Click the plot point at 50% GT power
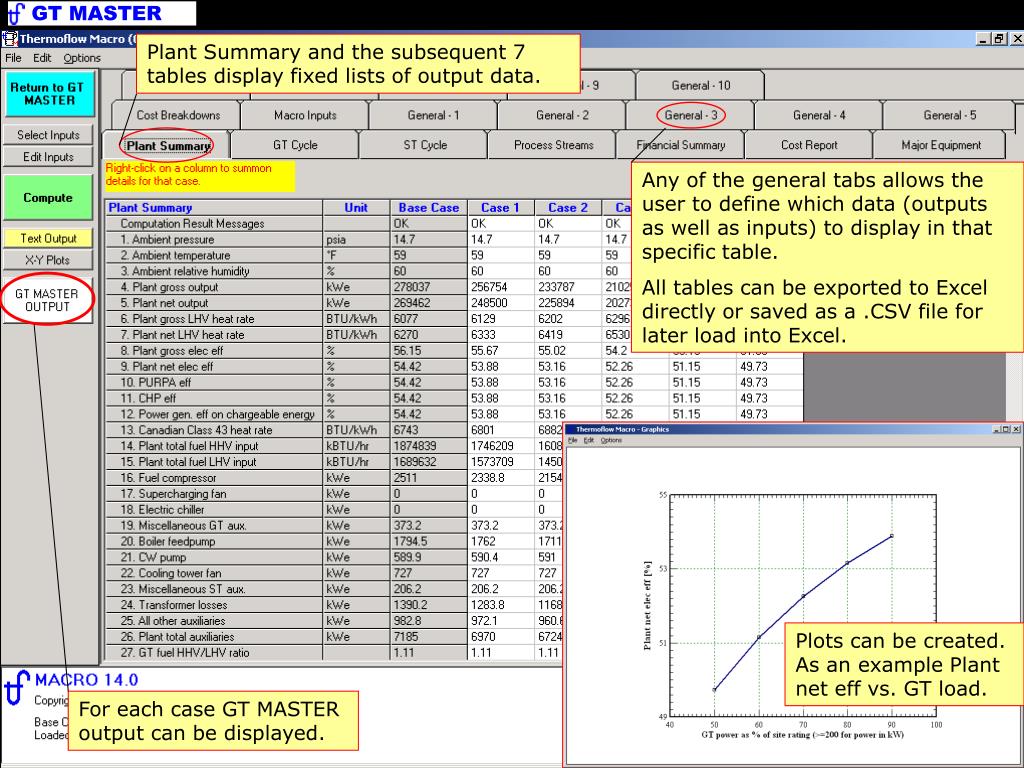 tap(714, 690)
